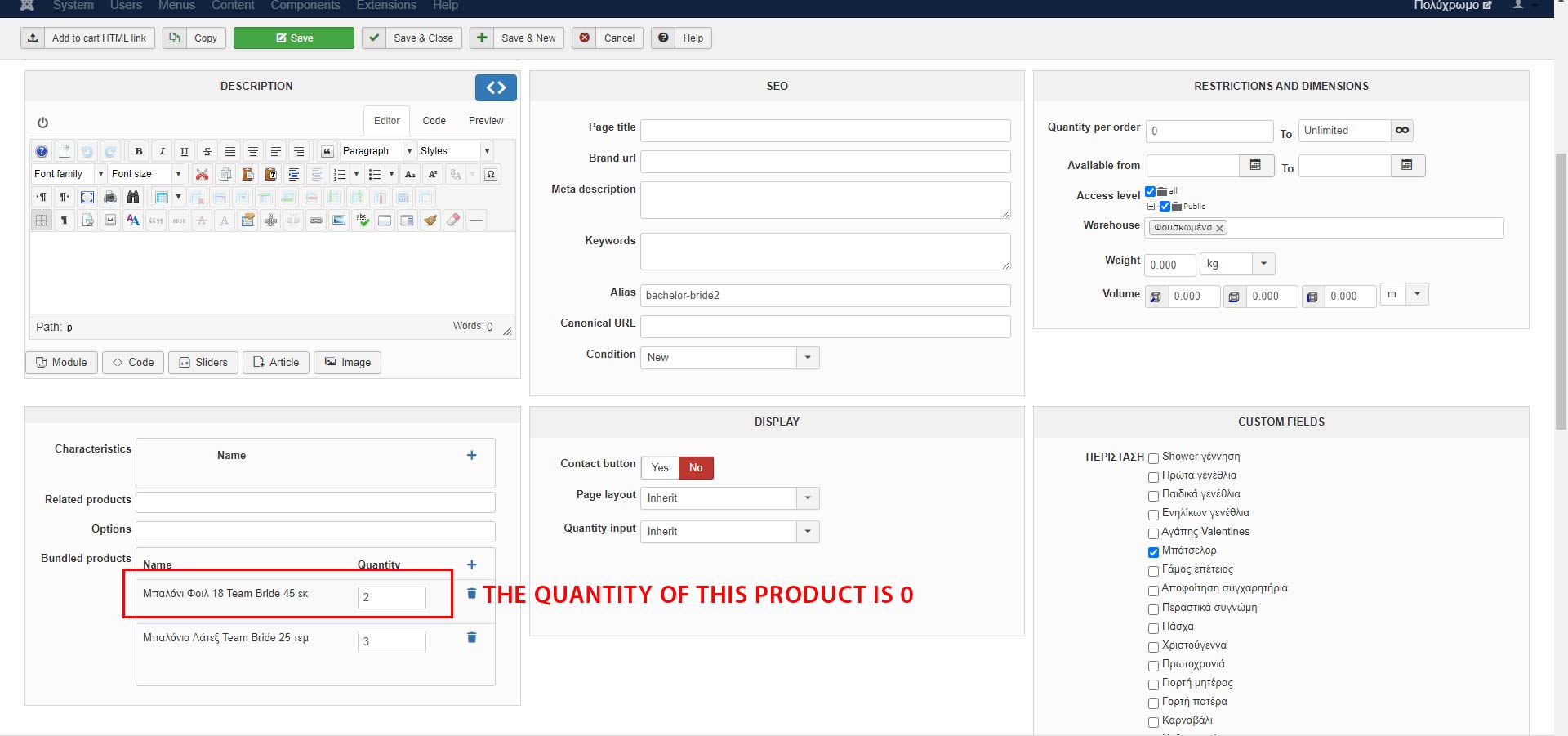Click the binoculars Find icon
Viewport: 1568px width, 736px height.
[133, 197]
